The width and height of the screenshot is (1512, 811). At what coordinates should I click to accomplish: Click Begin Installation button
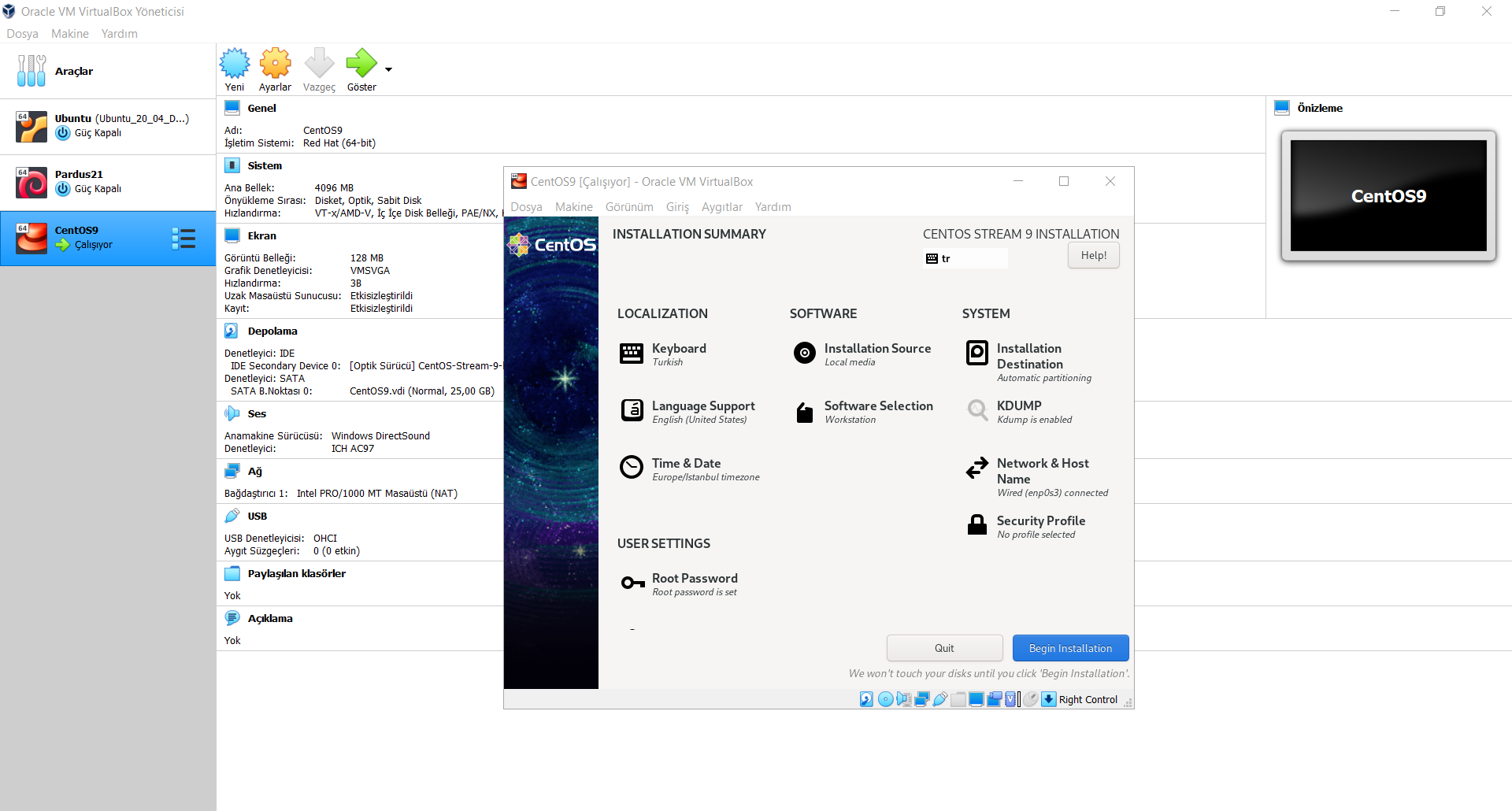pyautogui.click(x=1070, y=648)
